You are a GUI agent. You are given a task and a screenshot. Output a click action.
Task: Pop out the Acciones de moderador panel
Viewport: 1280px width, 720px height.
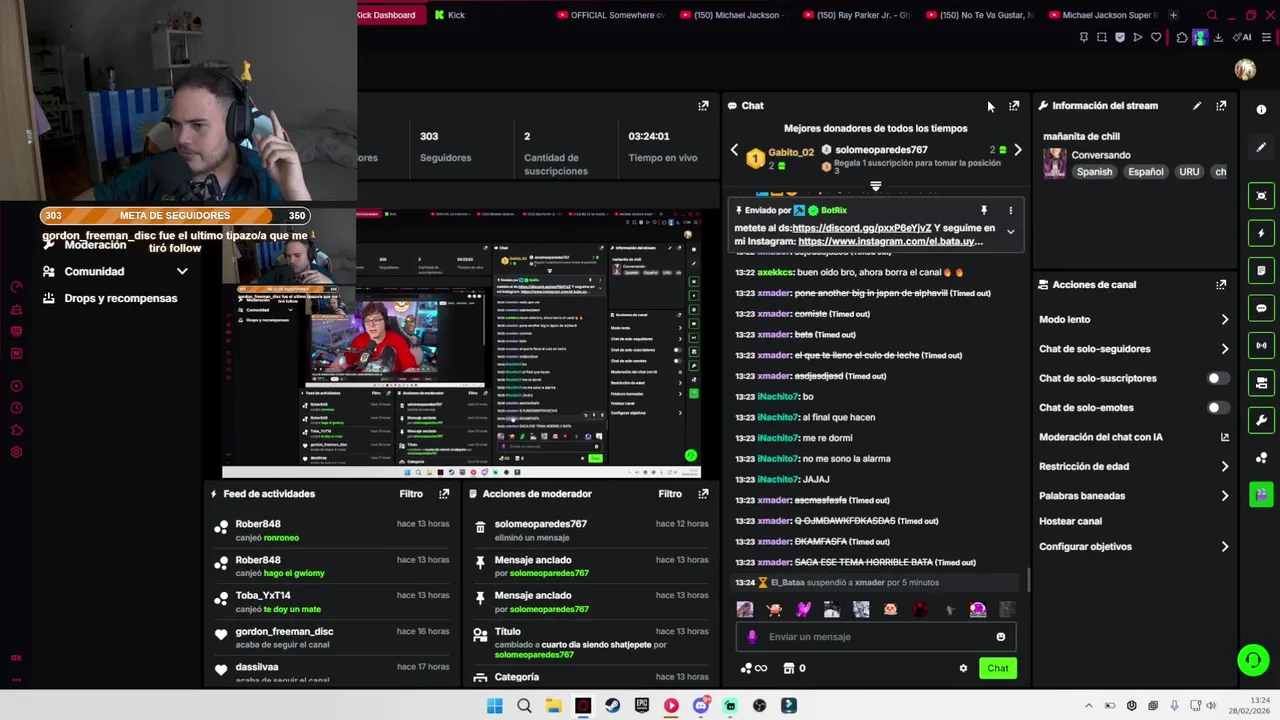[703, 493]
